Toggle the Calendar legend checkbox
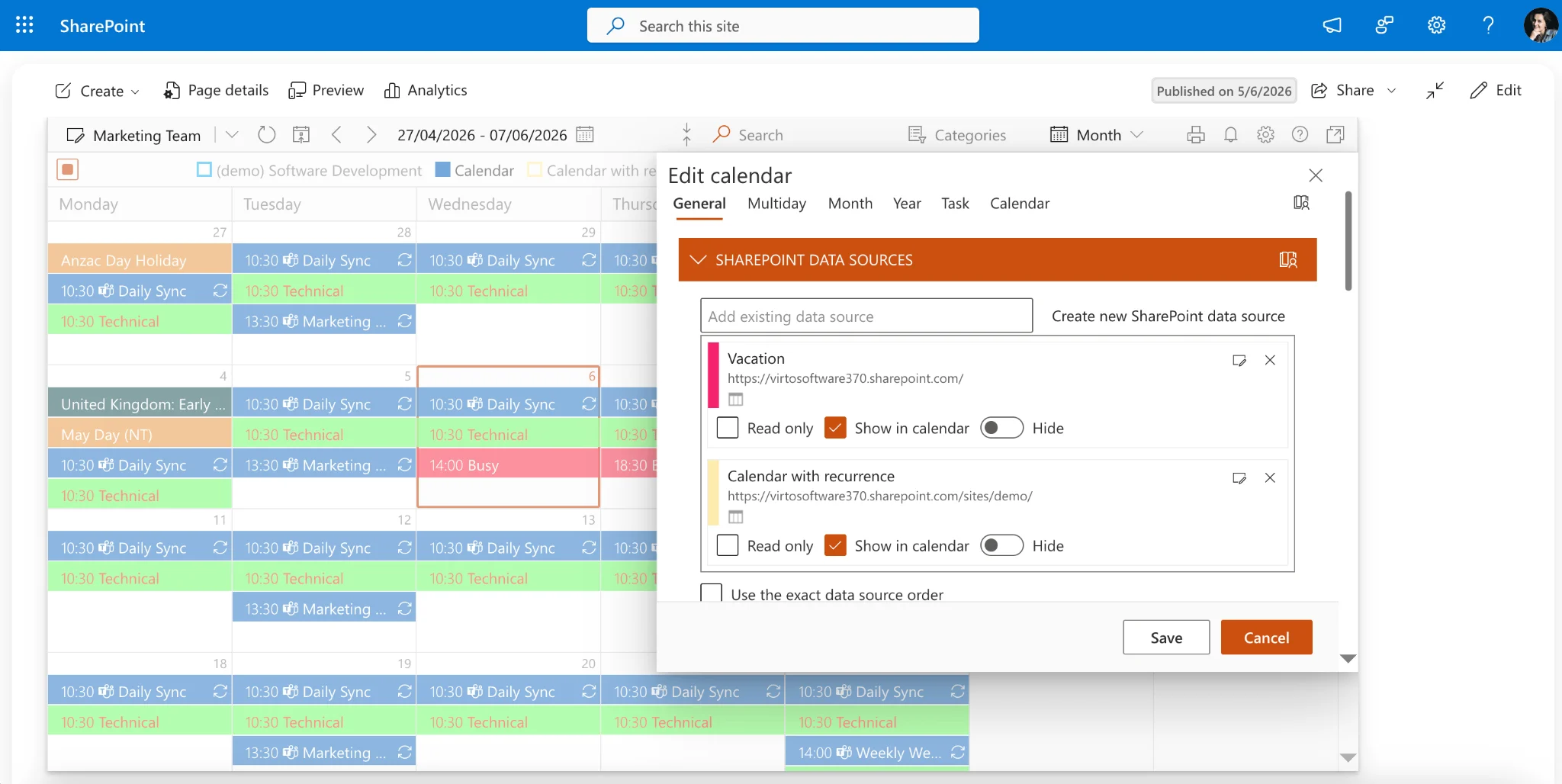Screen dimensions: 1562x784 (x=442, y=170)
